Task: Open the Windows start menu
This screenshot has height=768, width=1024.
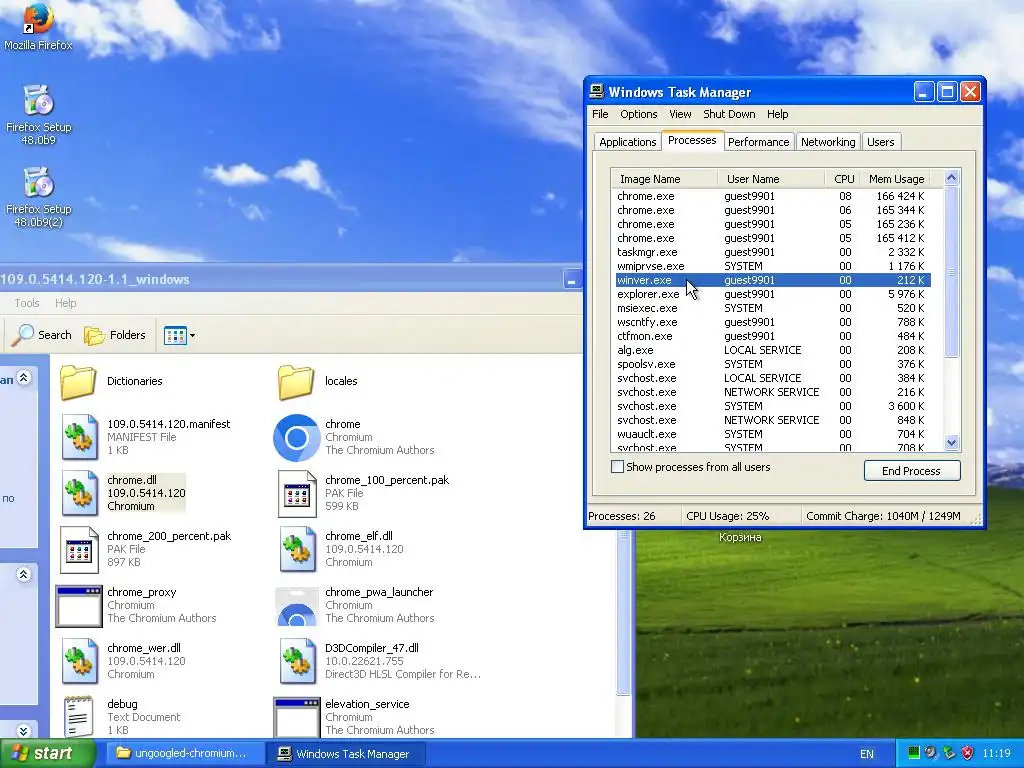Action: 47,753
